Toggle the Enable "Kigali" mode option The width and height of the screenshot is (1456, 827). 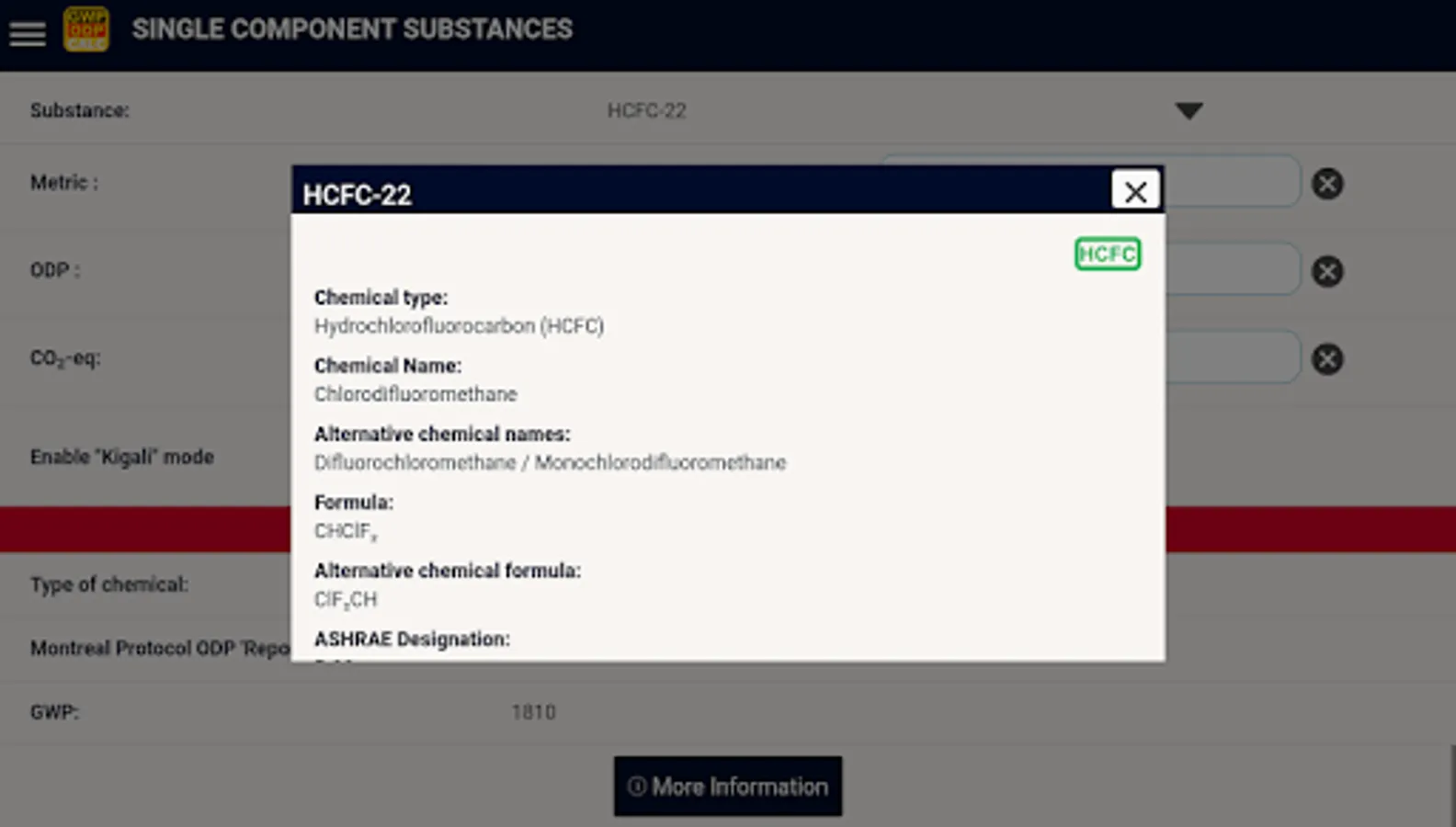point(122,457)
